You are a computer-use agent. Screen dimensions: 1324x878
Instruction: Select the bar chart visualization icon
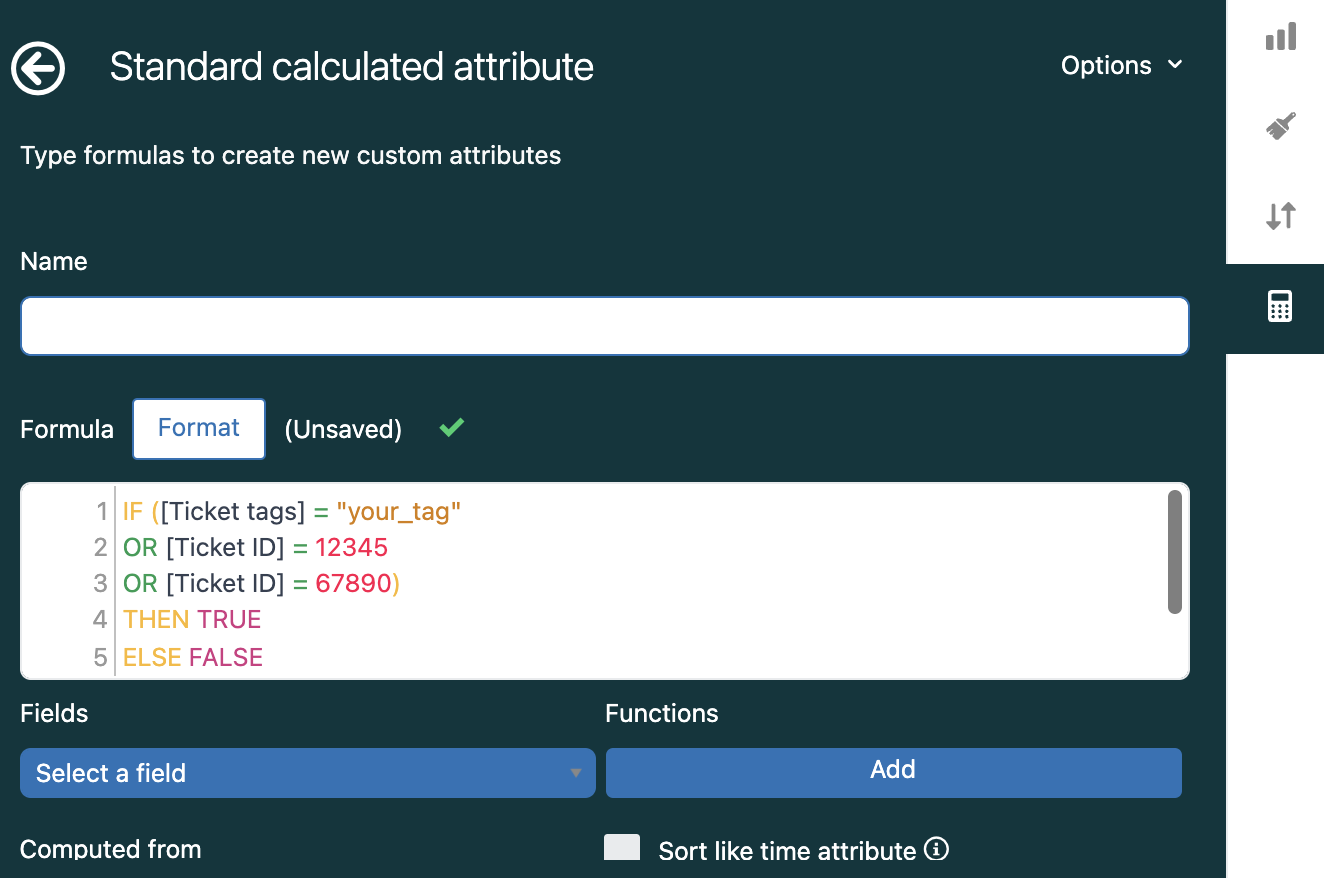1279,36
